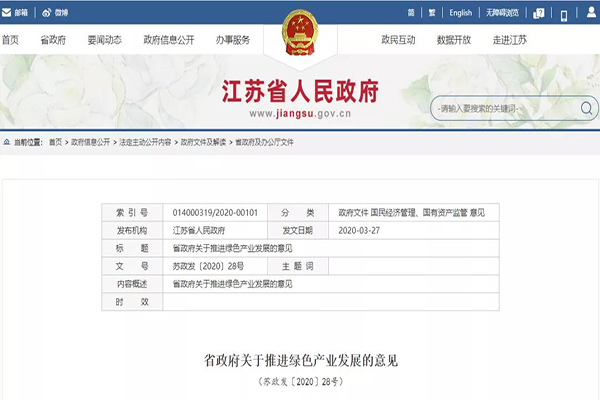Click the icon left of the phone icon
Viewport: 600px width, 400px height.
point(539,14)
